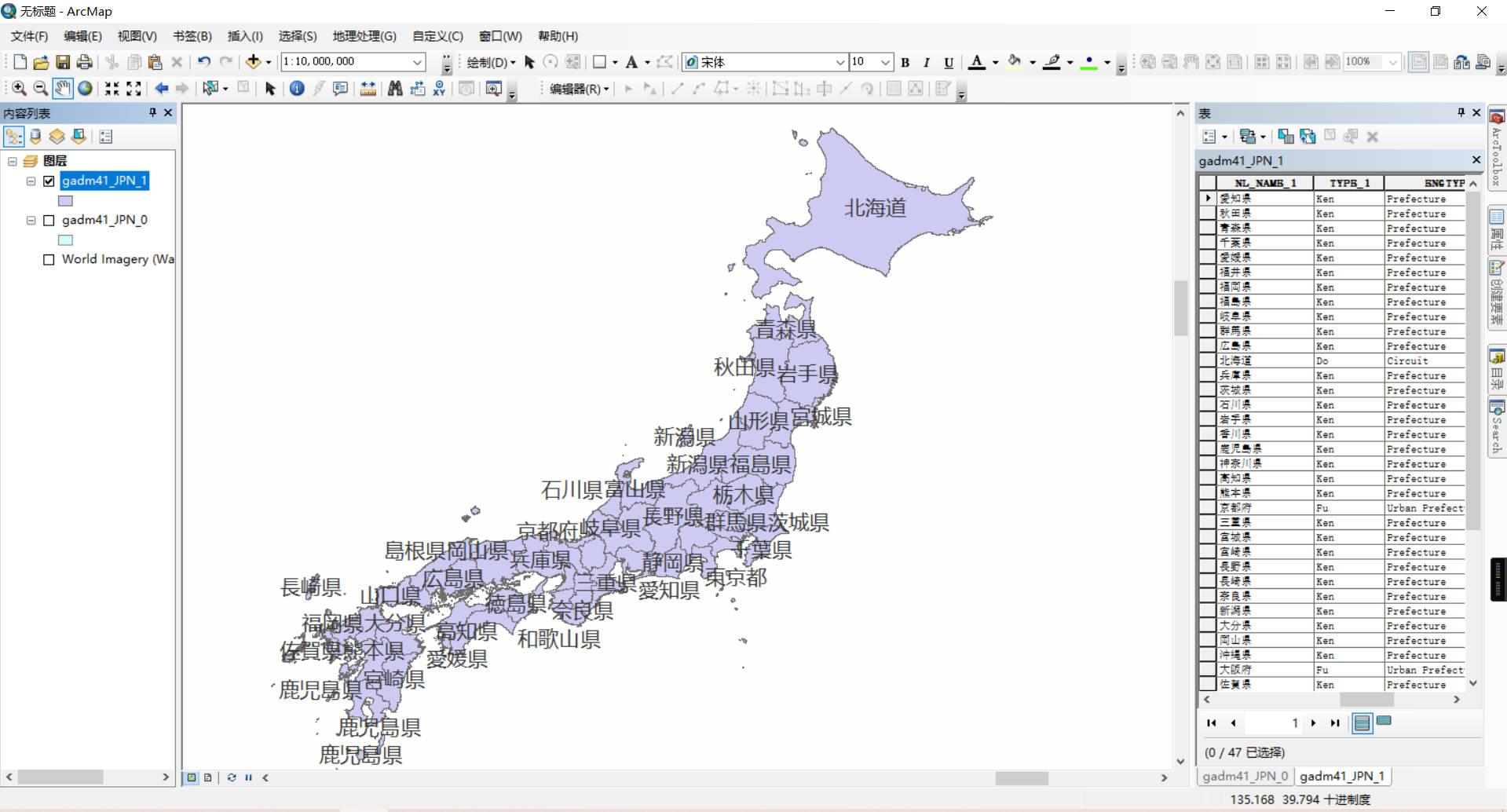The height and width of the screenshot is (812, 1507).
Task: Switch to layout view at map bottom
Action: click(x=208, y=777)
